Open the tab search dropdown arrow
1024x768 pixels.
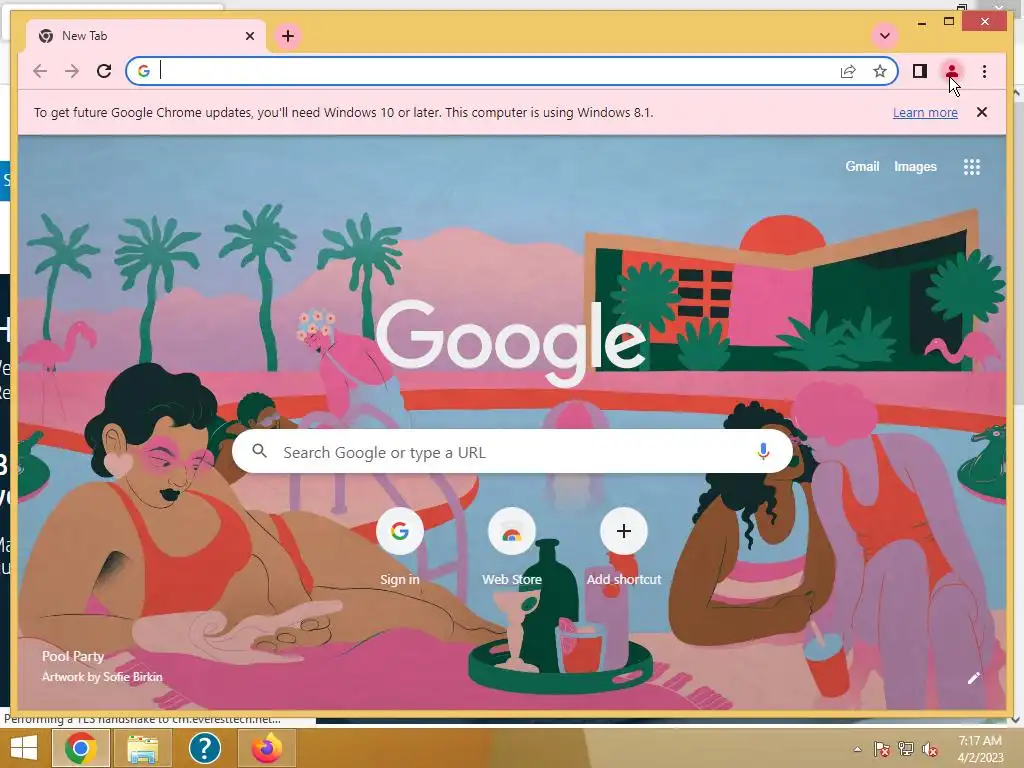click(x=885, y=36)
